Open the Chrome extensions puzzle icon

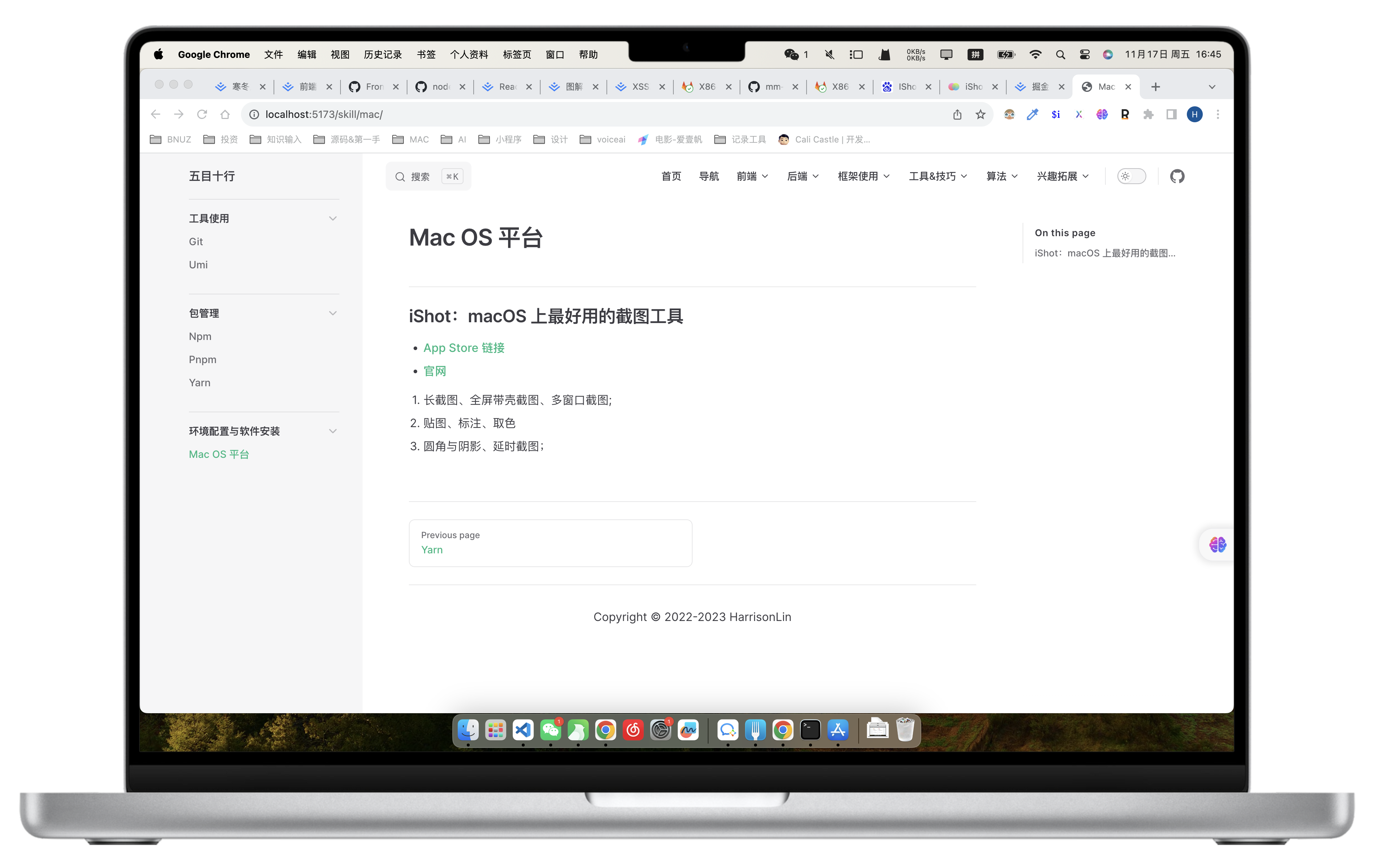pos(1148,115)
